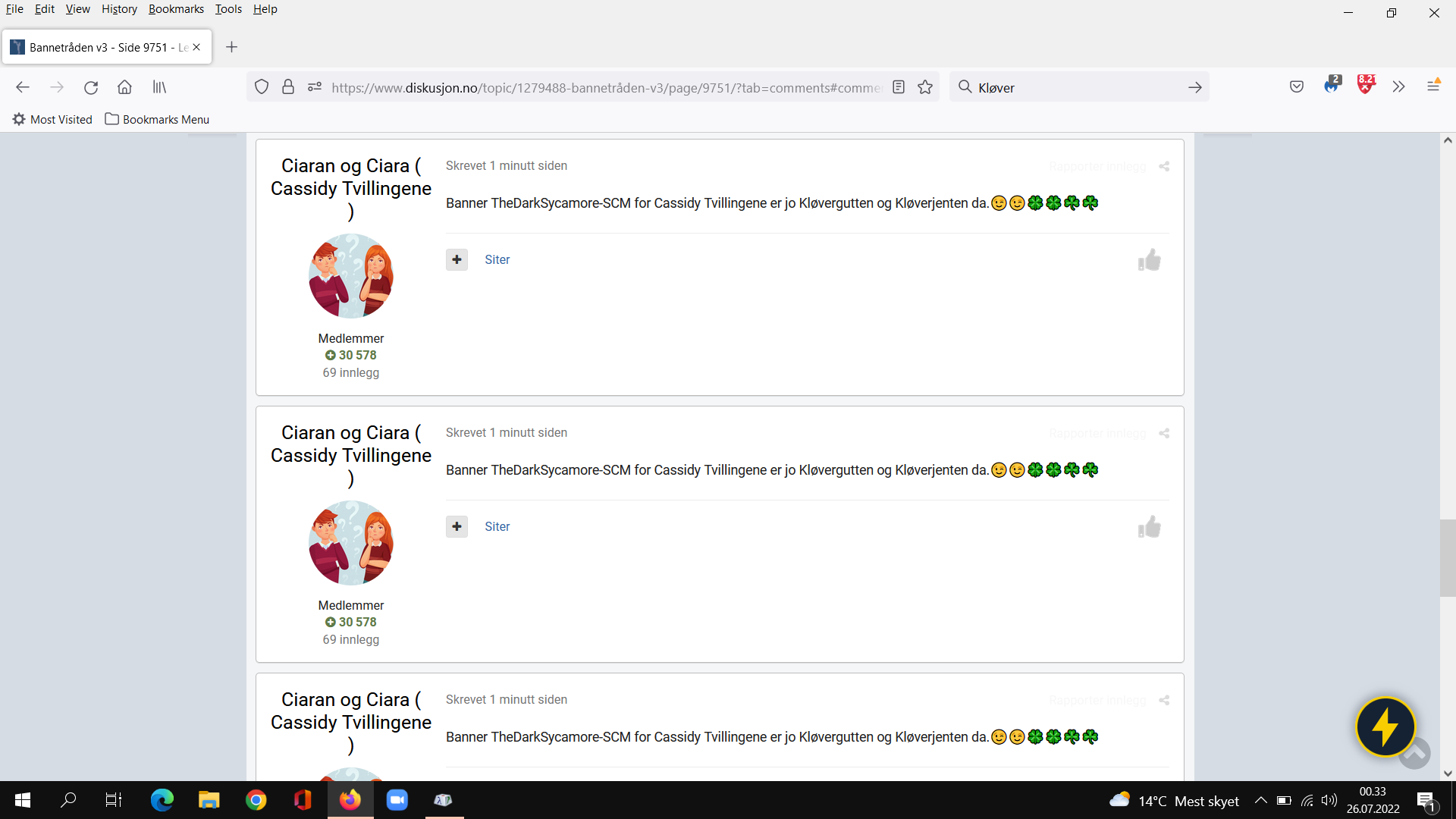Open the Bookmarks menu

click(x=176, y=9)
